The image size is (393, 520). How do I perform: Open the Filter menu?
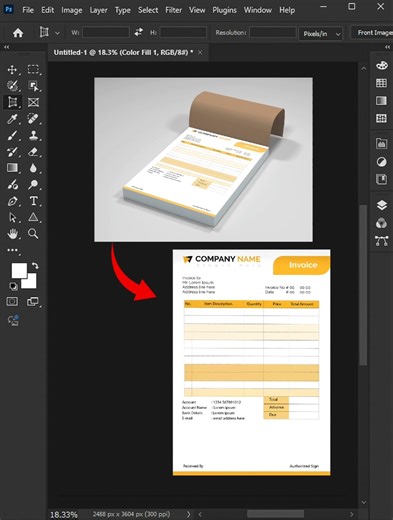tap(174, 10)
